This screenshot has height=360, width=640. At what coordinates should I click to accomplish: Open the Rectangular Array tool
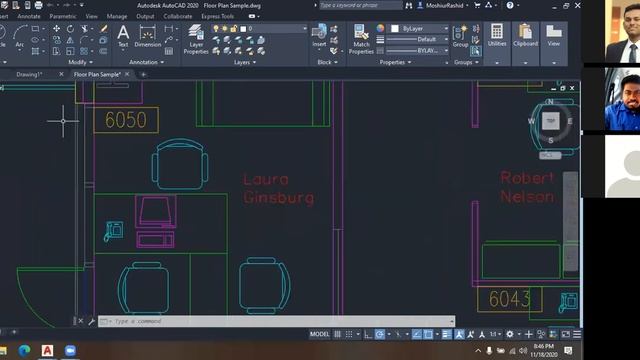pyautogui.click(x=84, y=51)
